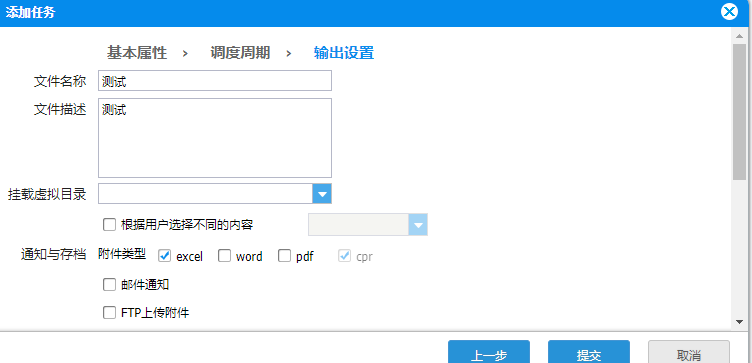Viewport: 752px width, 363px height.
Task: Click the 文件名称 input field
Action: coord(215,81)
